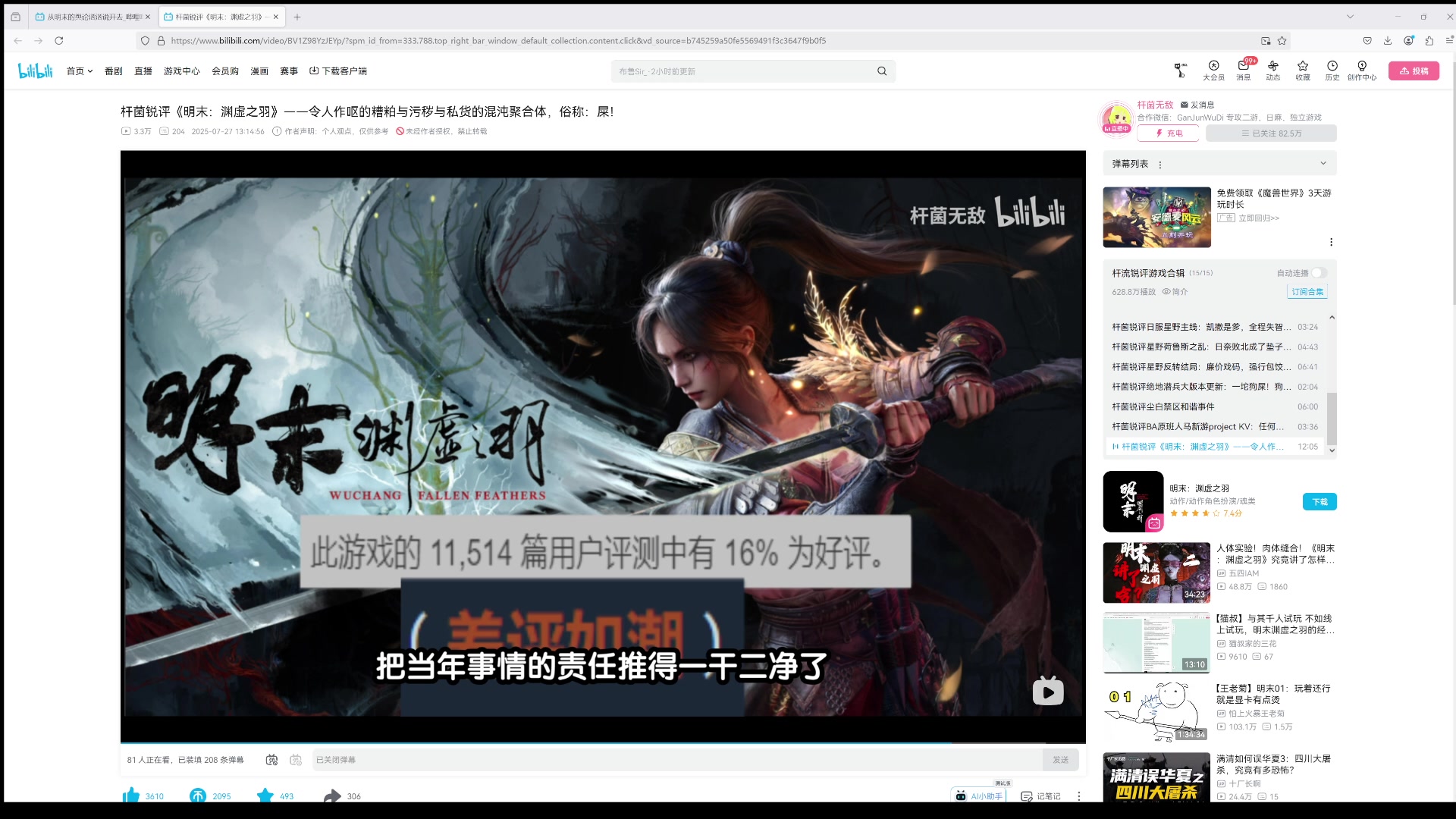Toggle the 自动连播 autoplay switch
The image size is (1456, 819).
1319,273
